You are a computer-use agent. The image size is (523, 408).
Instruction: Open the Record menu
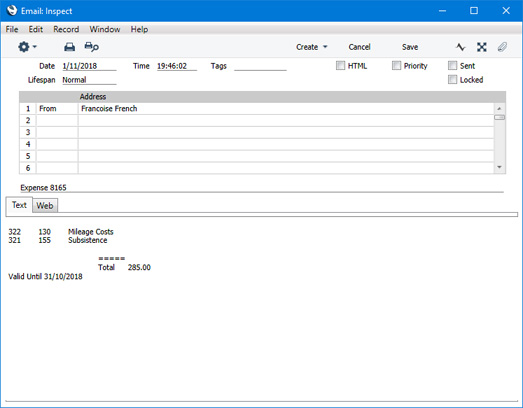pos(66,29)
